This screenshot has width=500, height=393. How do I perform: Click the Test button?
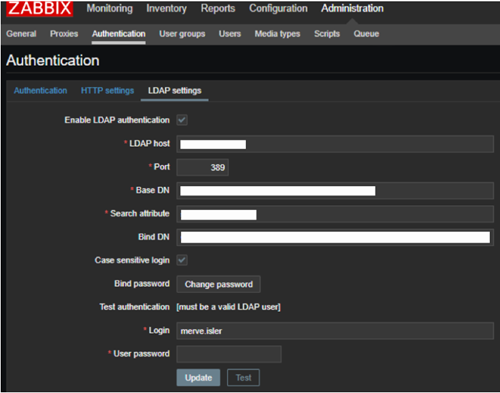(x=243, y=378)
